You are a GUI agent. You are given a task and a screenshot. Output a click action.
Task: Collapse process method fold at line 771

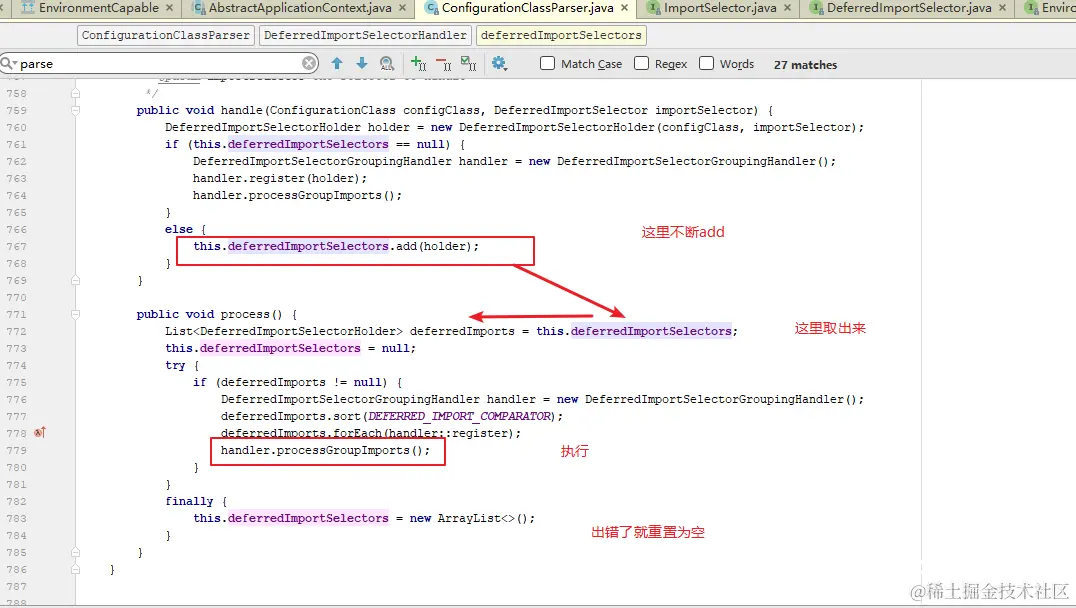(x=75, y=314)
